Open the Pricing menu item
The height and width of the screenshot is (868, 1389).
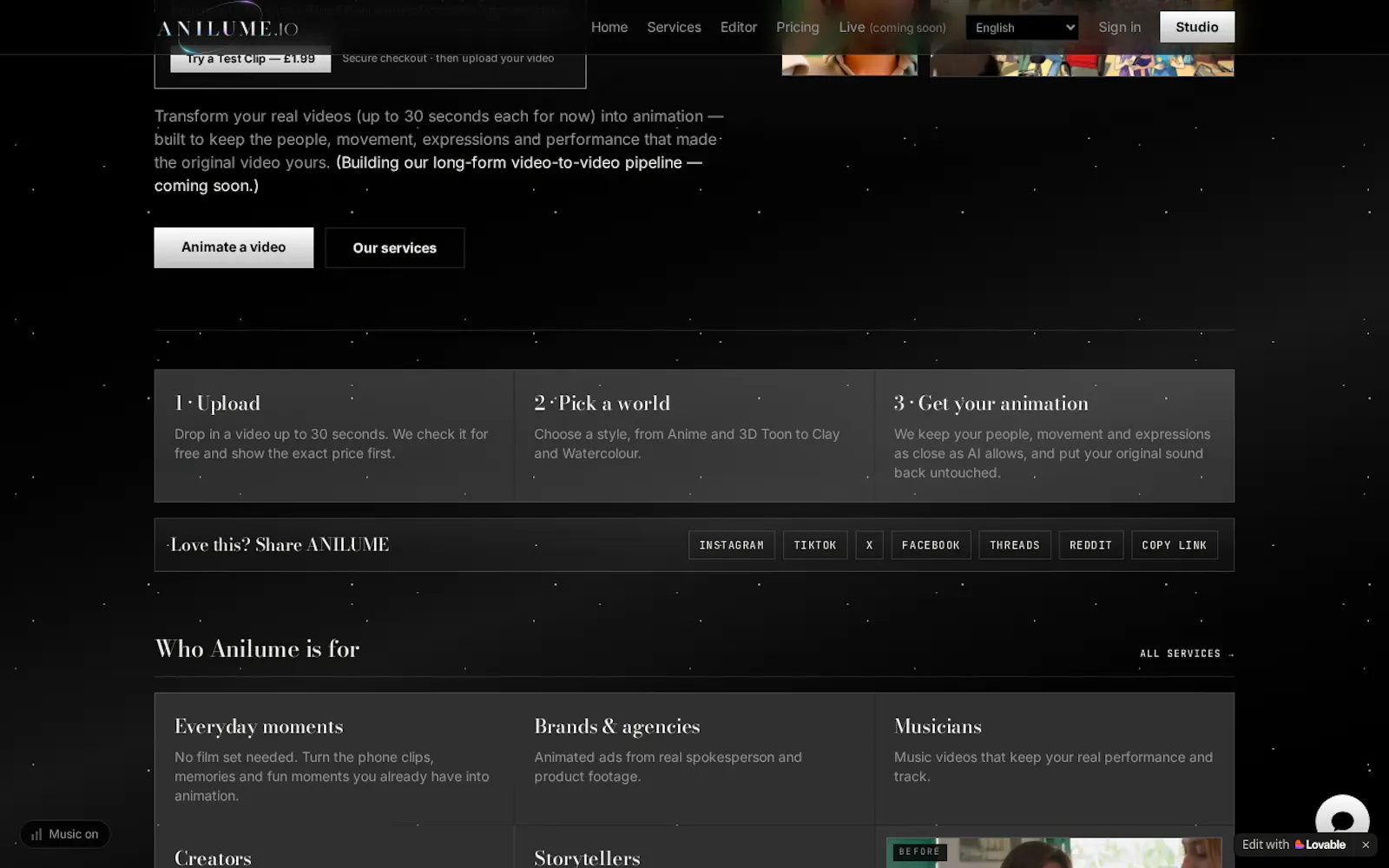tap(798, 27)
